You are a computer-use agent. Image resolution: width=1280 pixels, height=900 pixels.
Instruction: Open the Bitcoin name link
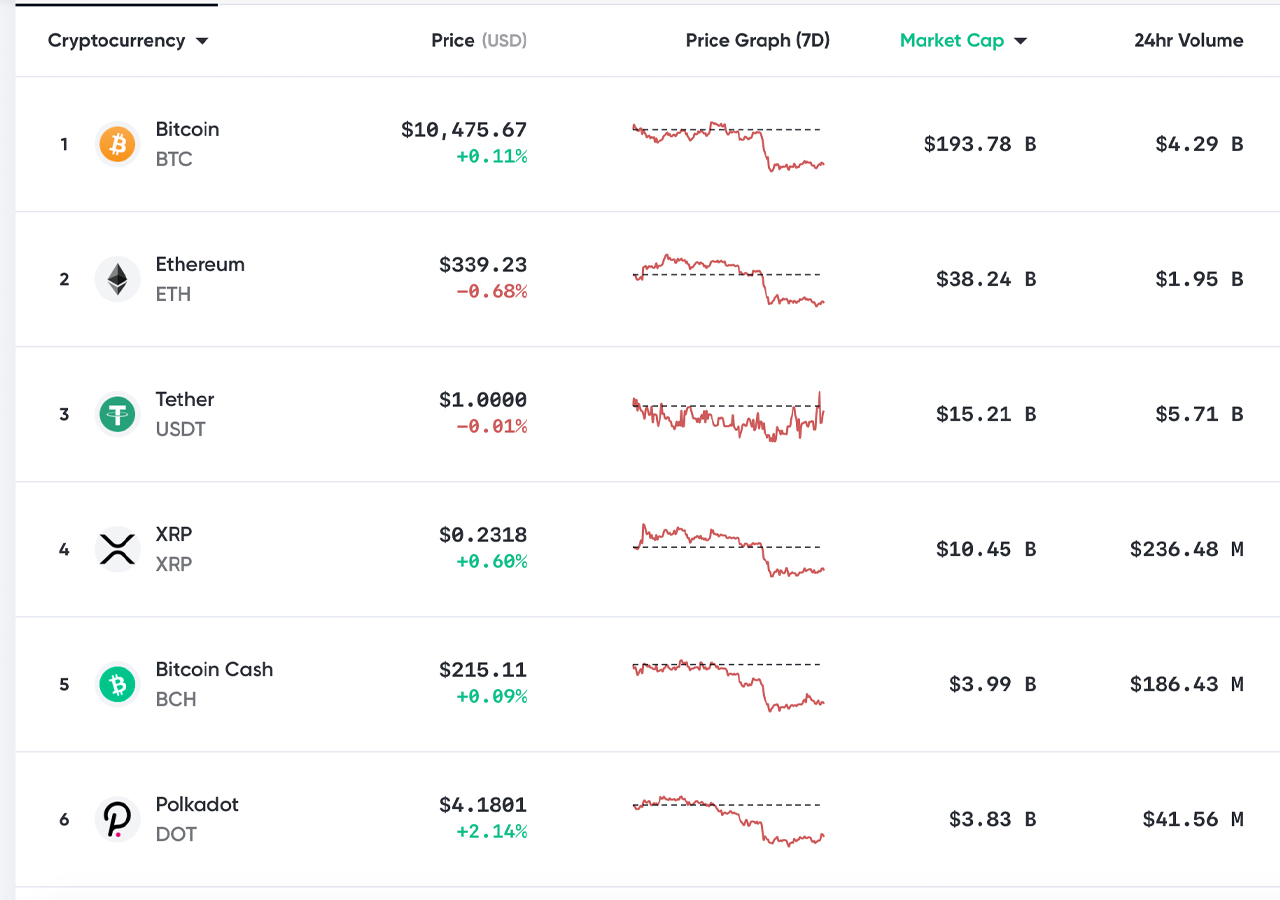click(x=187, y=130)
